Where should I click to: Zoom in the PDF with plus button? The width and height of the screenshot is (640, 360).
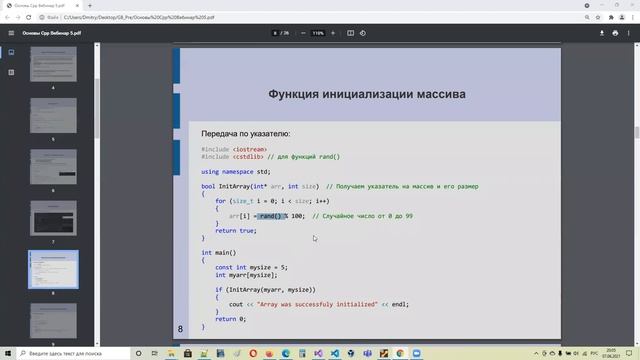click(333, 33)
